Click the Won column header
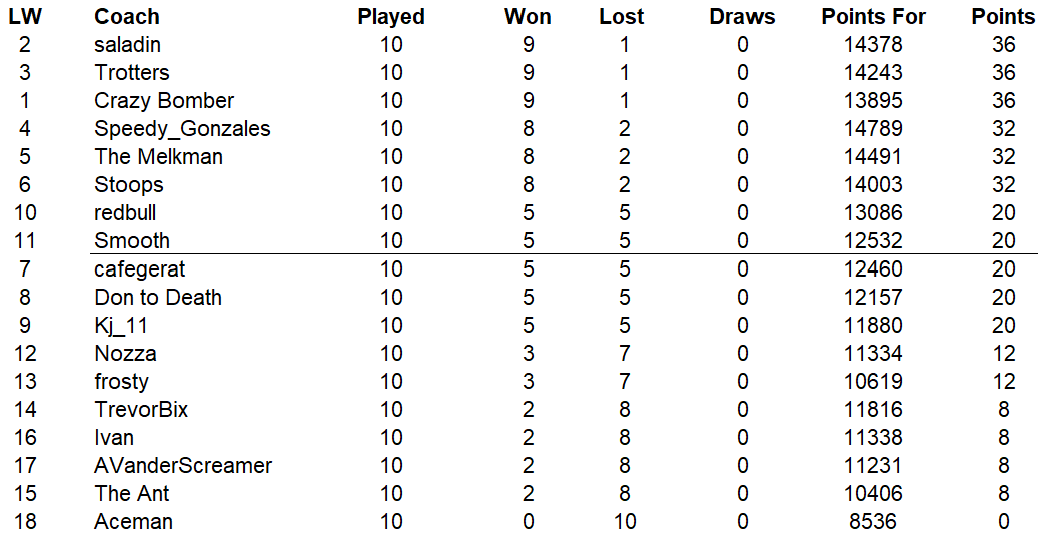The image size is (1038, 540). click(x=528, y=17)
